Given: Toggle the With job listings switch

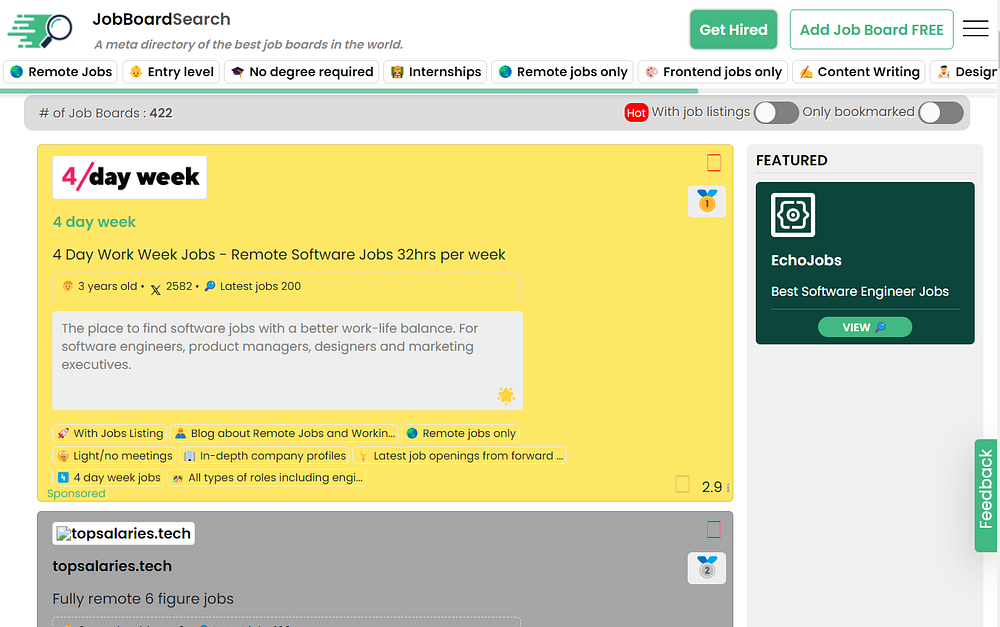Looking at the screenshot, I should 776,113.
